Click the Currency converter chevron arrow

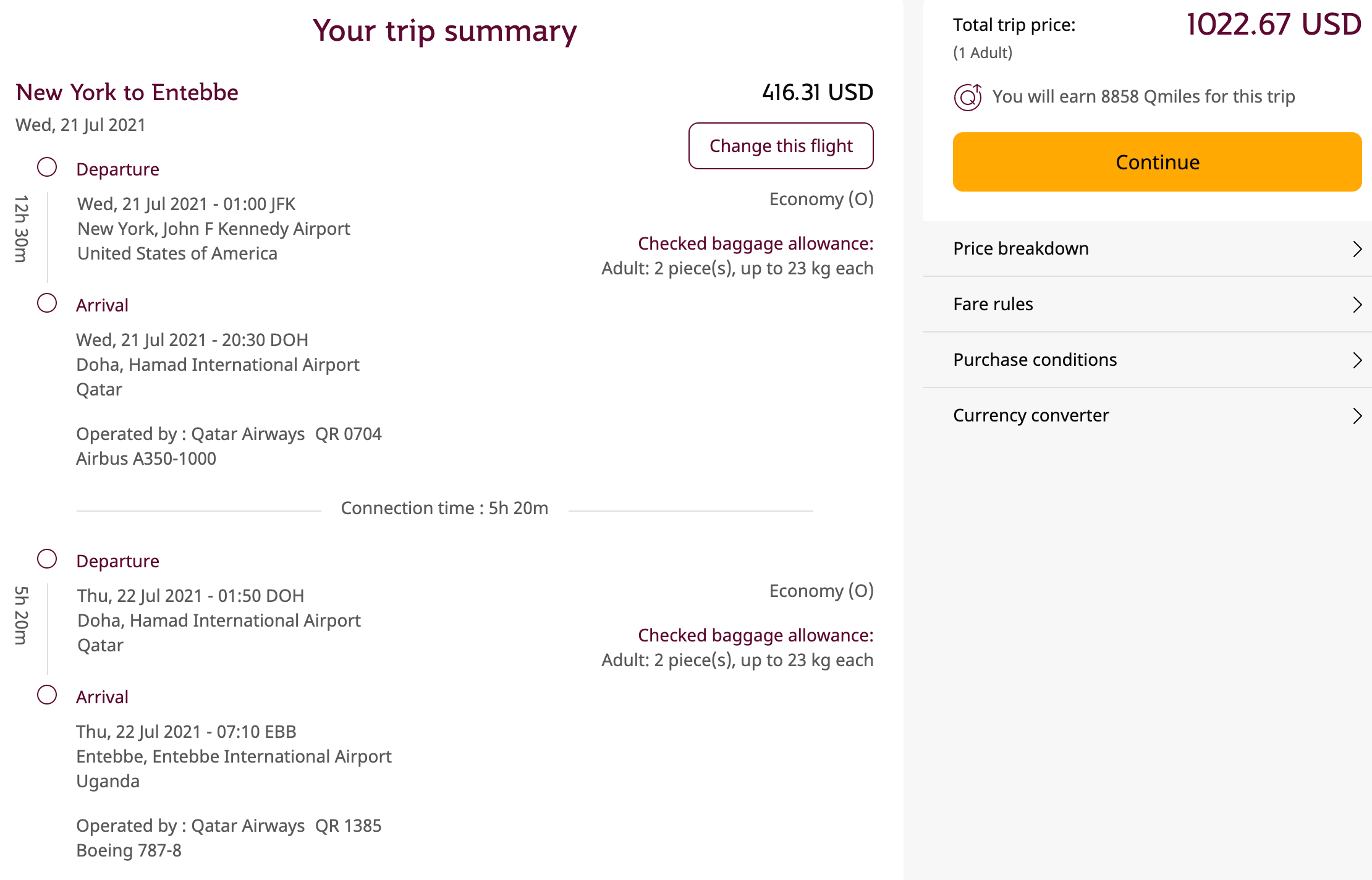click(1357, 416)
